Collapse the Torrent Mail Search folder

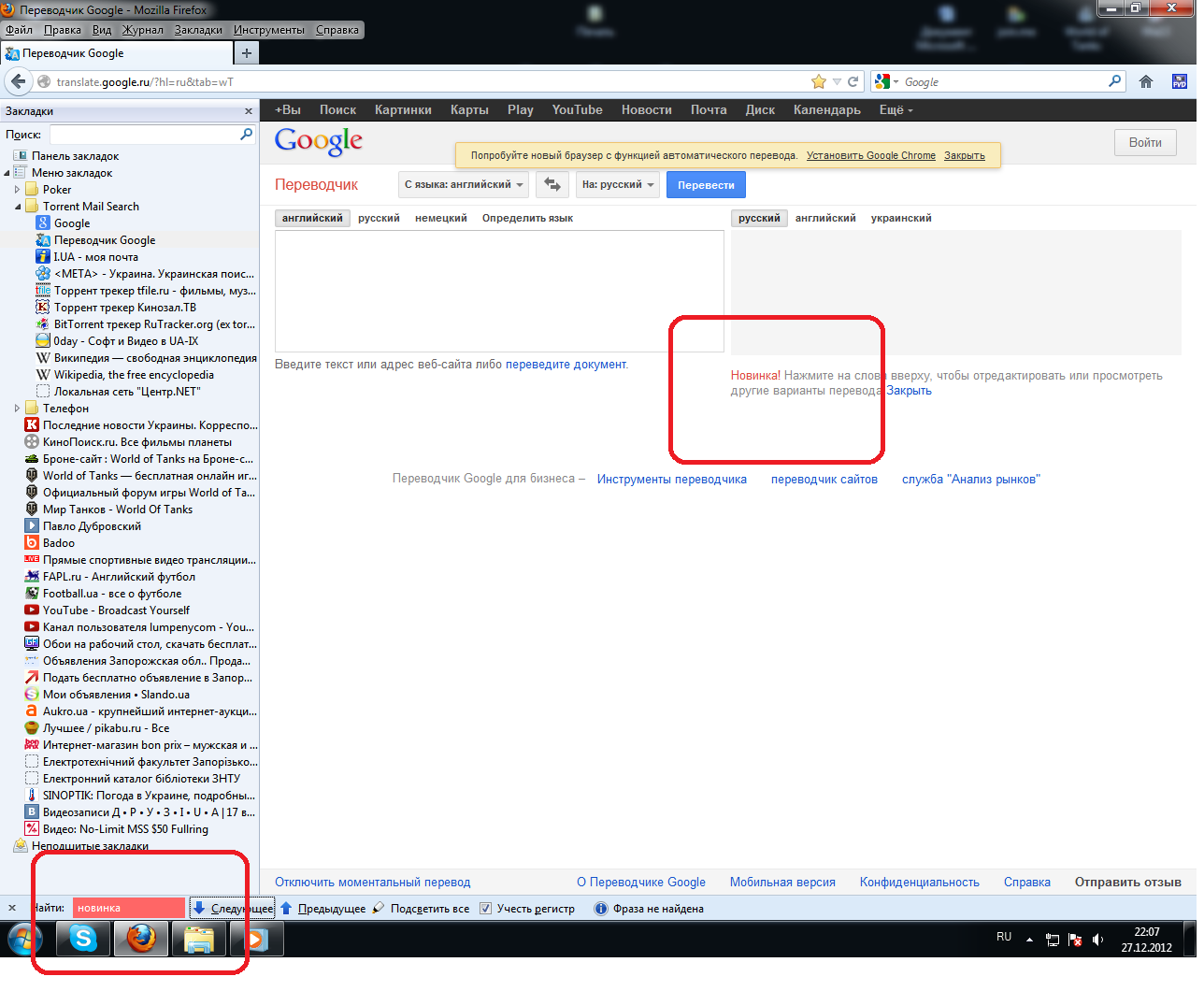18,207
